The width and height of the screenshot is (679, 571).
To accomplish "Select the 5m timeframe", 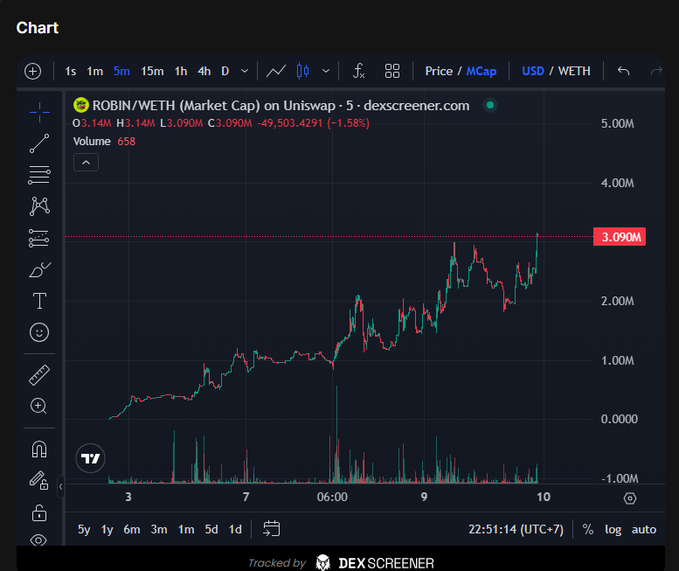I will [x=121, y=71].
